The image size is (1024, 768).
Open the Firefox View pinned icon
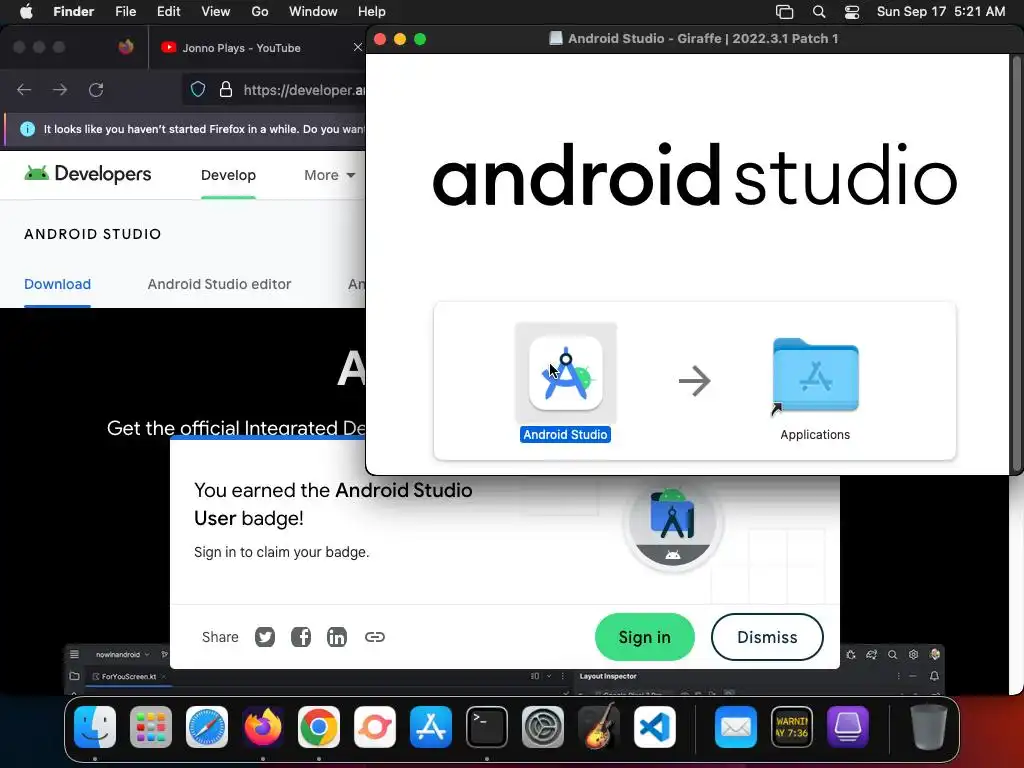(x=126, y=47)
